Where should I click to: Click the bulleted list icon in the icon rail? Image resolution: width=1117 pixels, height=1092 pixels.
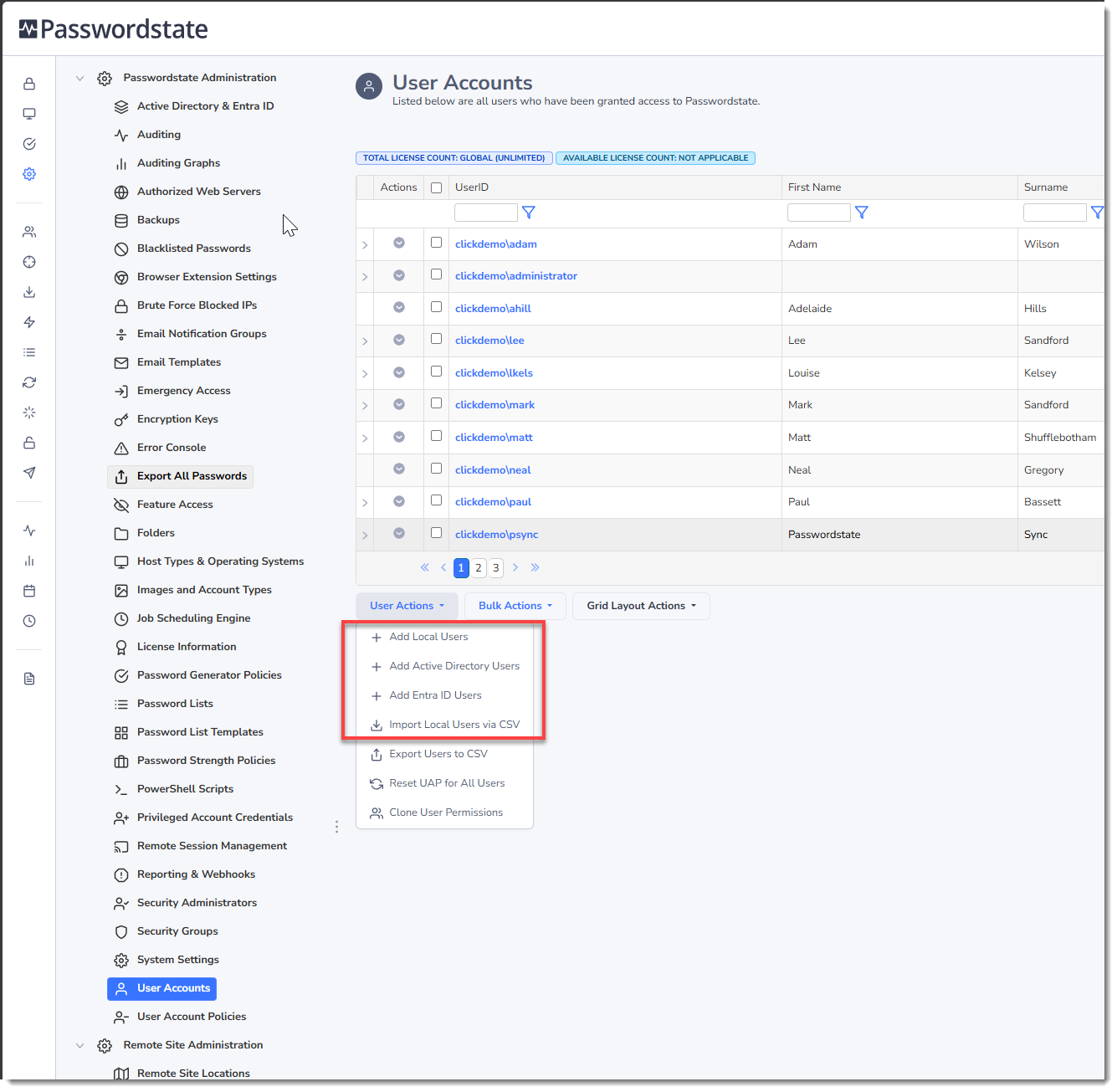(29, 352)
